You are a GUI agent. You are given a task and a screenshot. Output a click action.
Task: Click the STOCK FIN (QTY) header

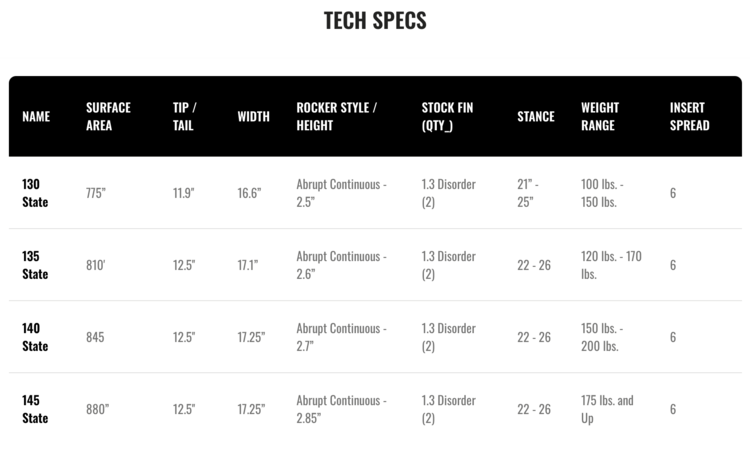coord(448,116)
